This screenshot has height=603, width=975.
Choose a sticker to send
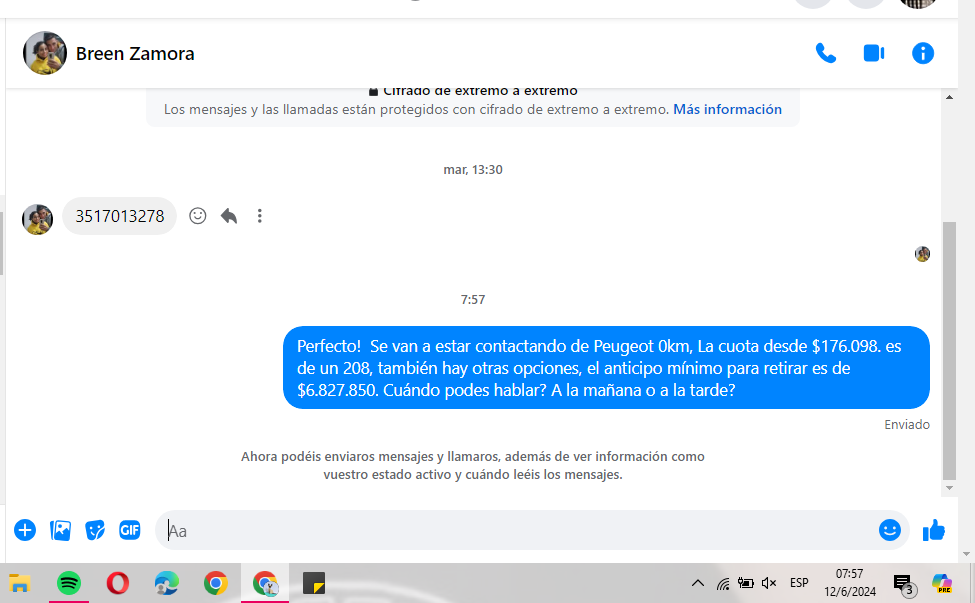pyautogui.click(x=95, y=530)
